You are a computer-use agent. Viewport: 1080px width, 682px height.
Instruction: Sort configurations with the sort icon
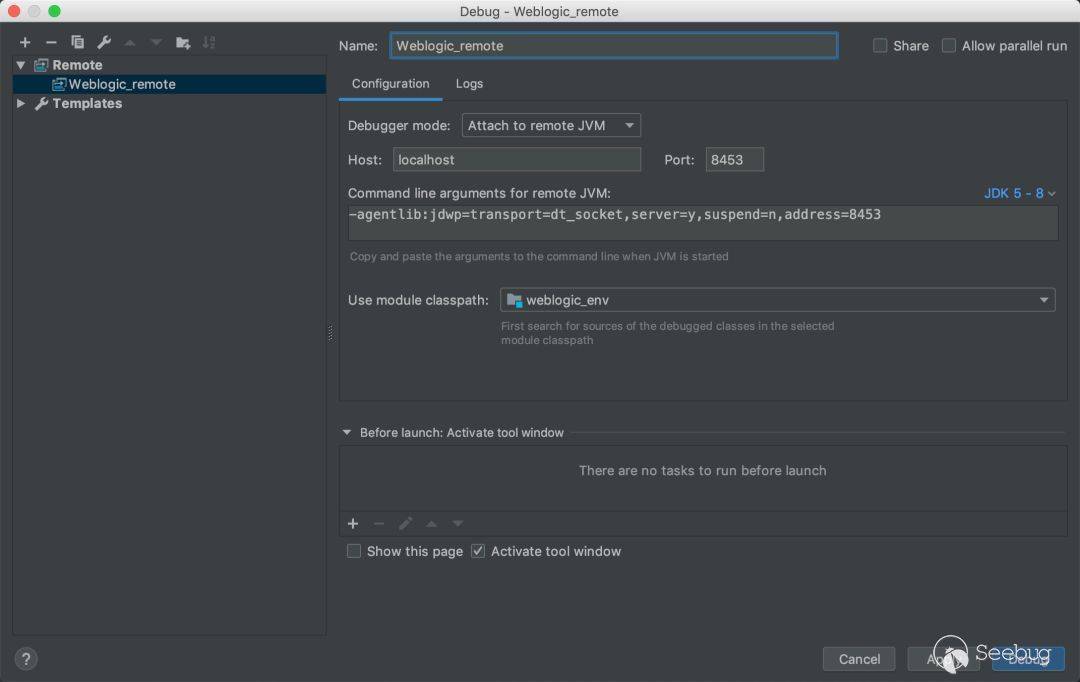209,43
